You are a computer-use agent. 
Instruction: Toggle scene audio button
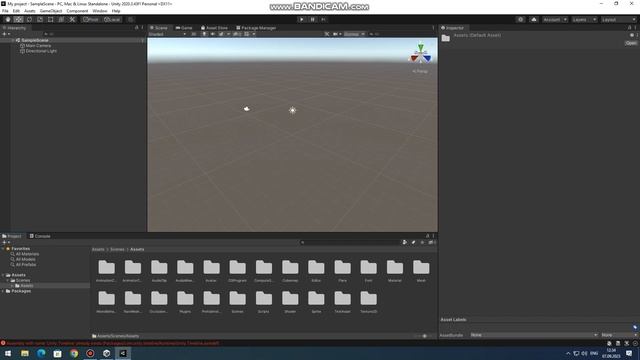click(213, 34)
